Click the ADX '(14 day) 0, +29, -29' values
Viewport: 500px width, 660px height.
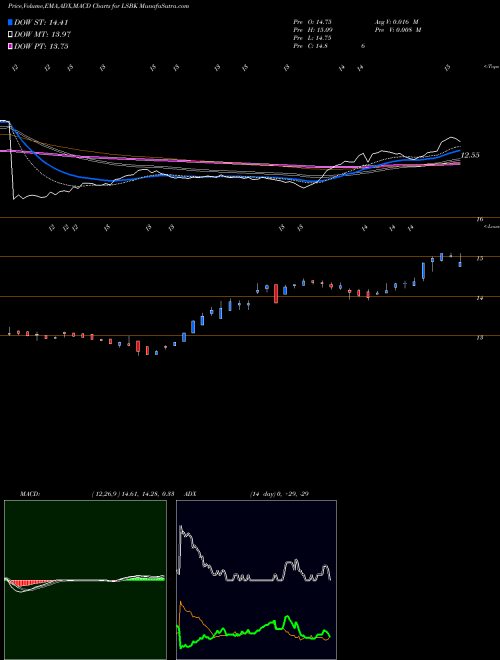click(279, 494)
